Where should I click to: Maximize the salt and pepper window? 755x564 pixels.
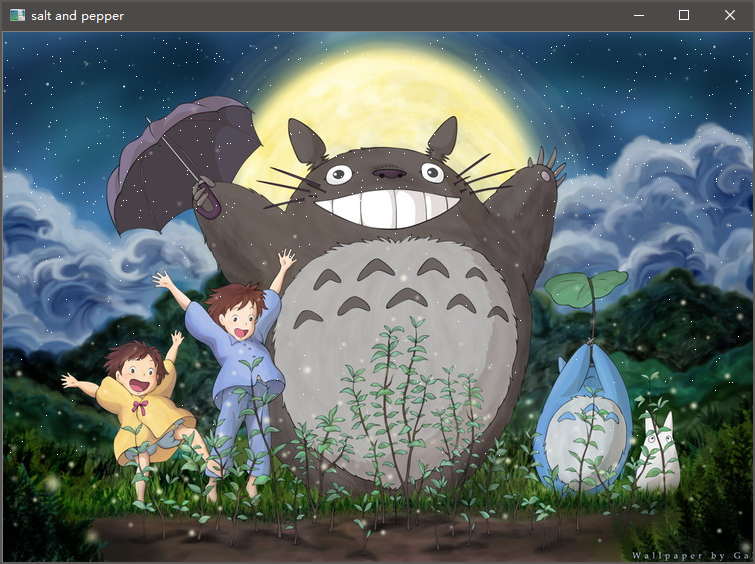[x=684, y=15]
